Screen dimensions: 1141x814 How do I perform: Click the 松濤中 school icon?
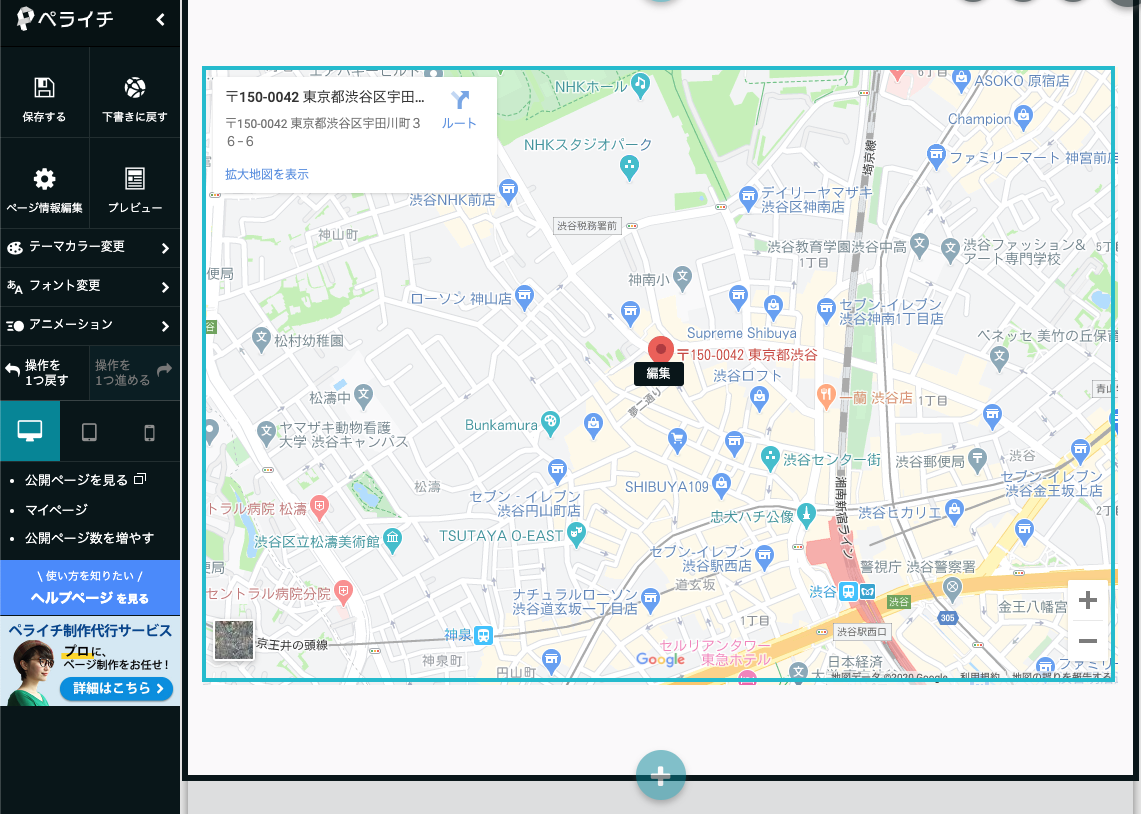coord(363,395)
